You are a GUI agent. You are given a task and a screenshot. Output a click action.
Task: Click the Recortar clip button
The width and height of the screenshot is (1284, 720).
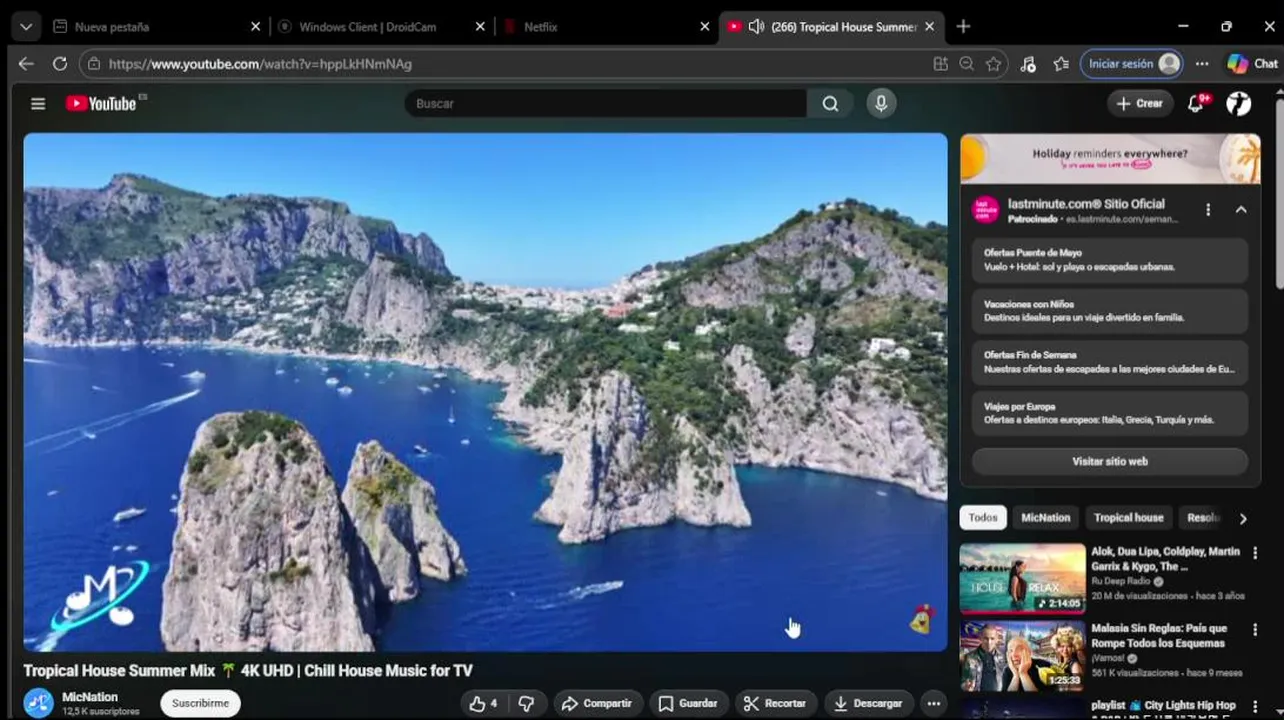[775, 703]
